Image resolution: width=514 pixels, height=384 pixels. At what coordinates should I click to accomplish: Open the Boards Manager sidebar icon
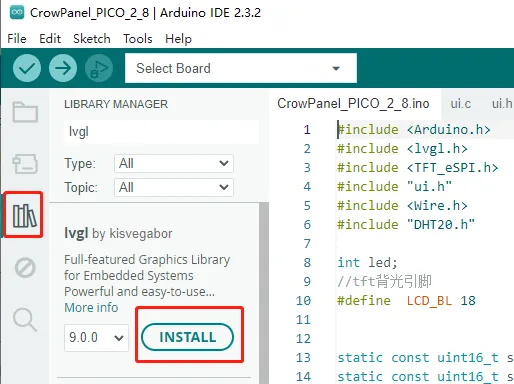[x=25, y=163]
